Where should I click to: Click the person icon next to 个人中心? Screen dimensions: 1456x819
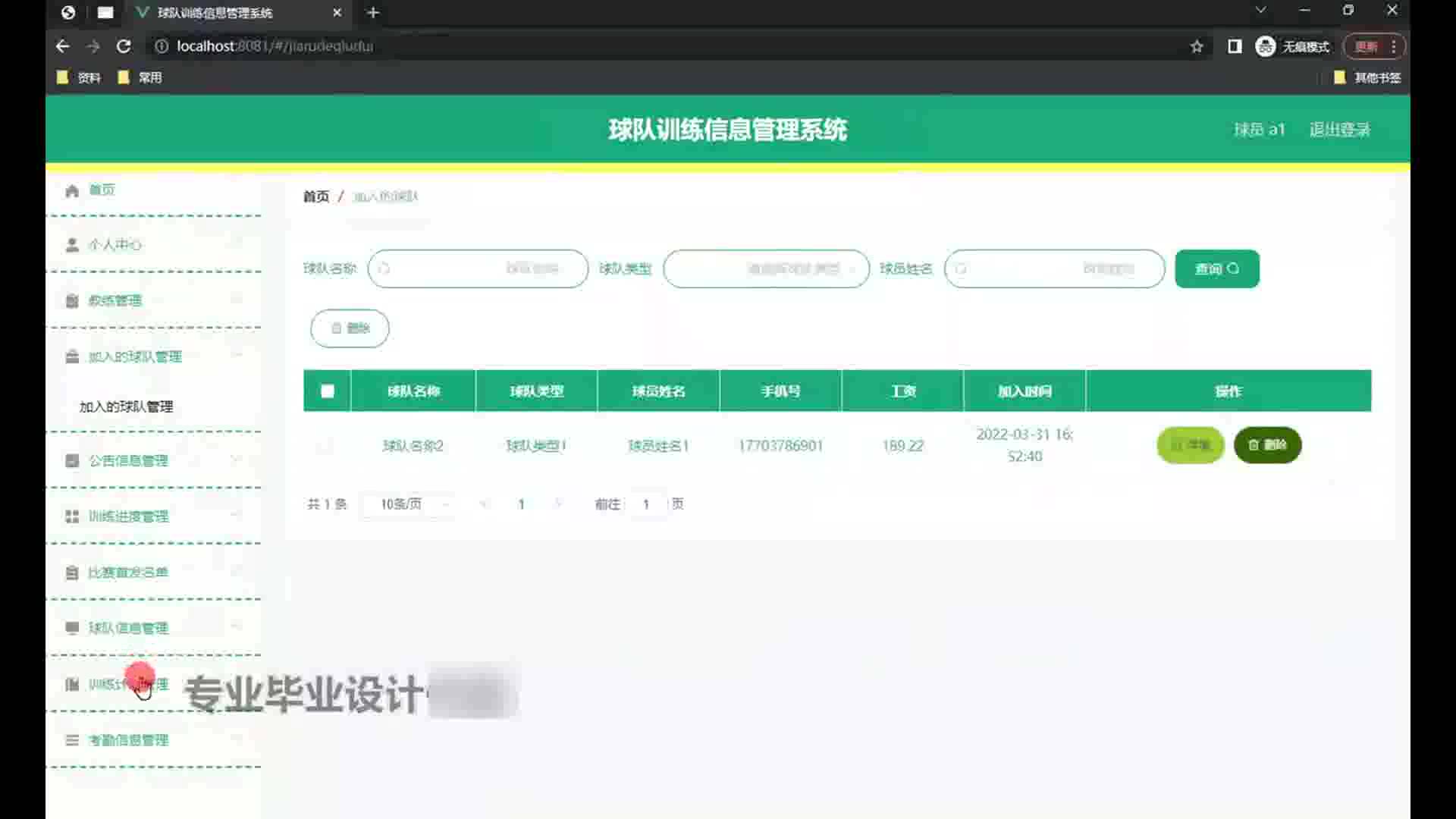[x=72, y=245]
